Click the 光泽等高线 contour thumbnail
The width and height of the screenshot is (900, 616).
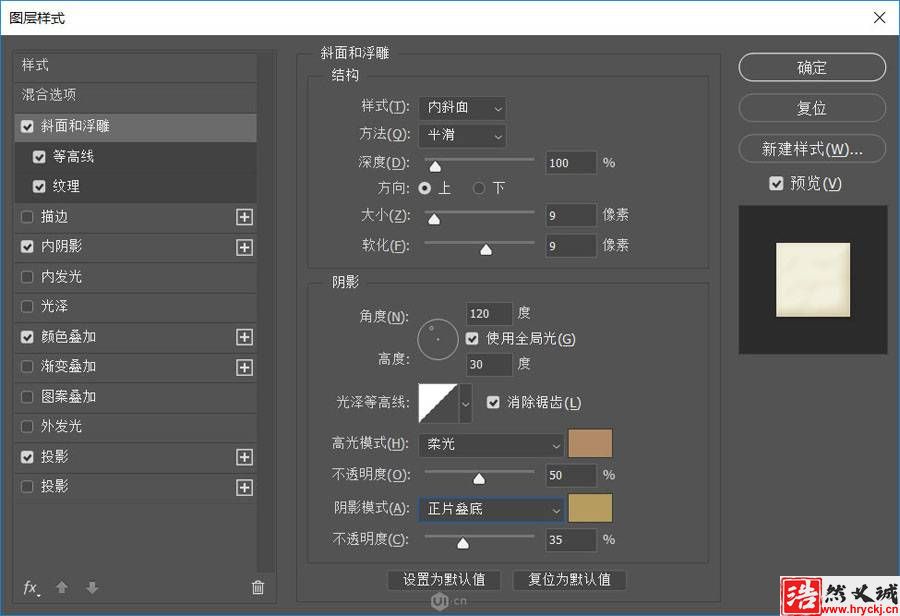(439, 403)
